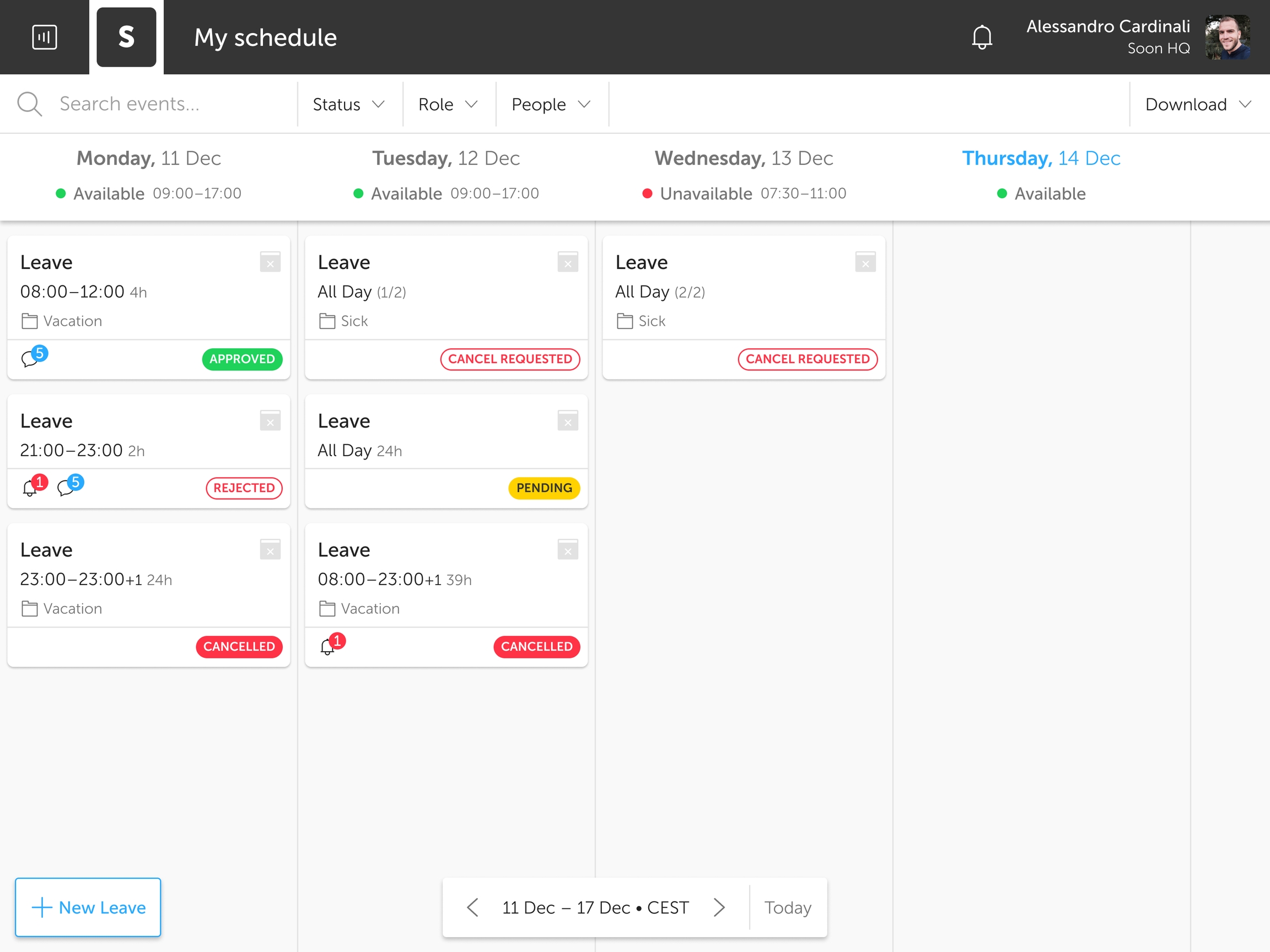The height and width of the screenshot is (952, 1270).
Task: Expand the Status filter dropdown
Action: tap(348, 104)
